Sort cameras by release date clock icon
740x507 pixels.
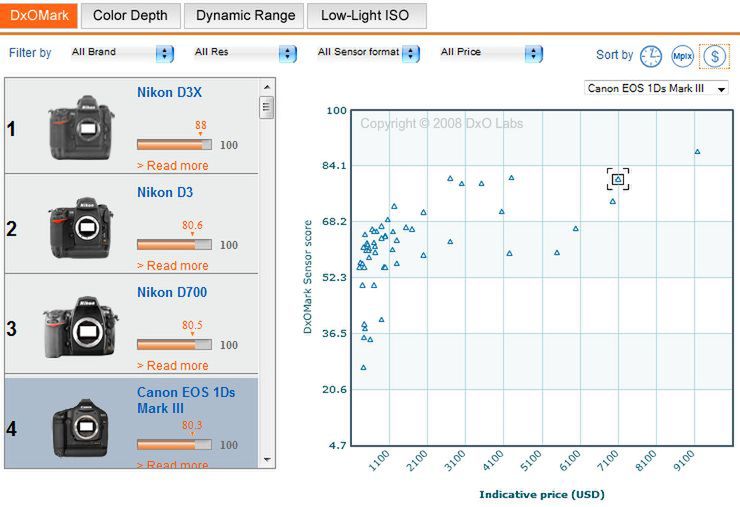click(651, 57)
